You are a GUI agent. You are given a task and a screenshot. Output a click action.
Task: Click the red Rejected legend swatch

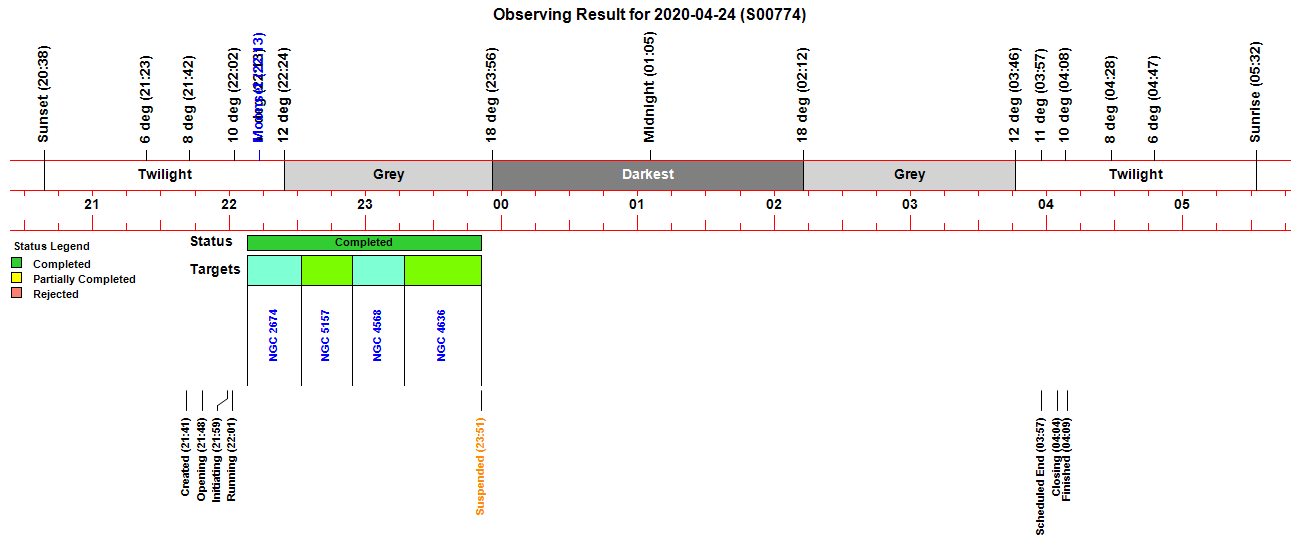16,294
